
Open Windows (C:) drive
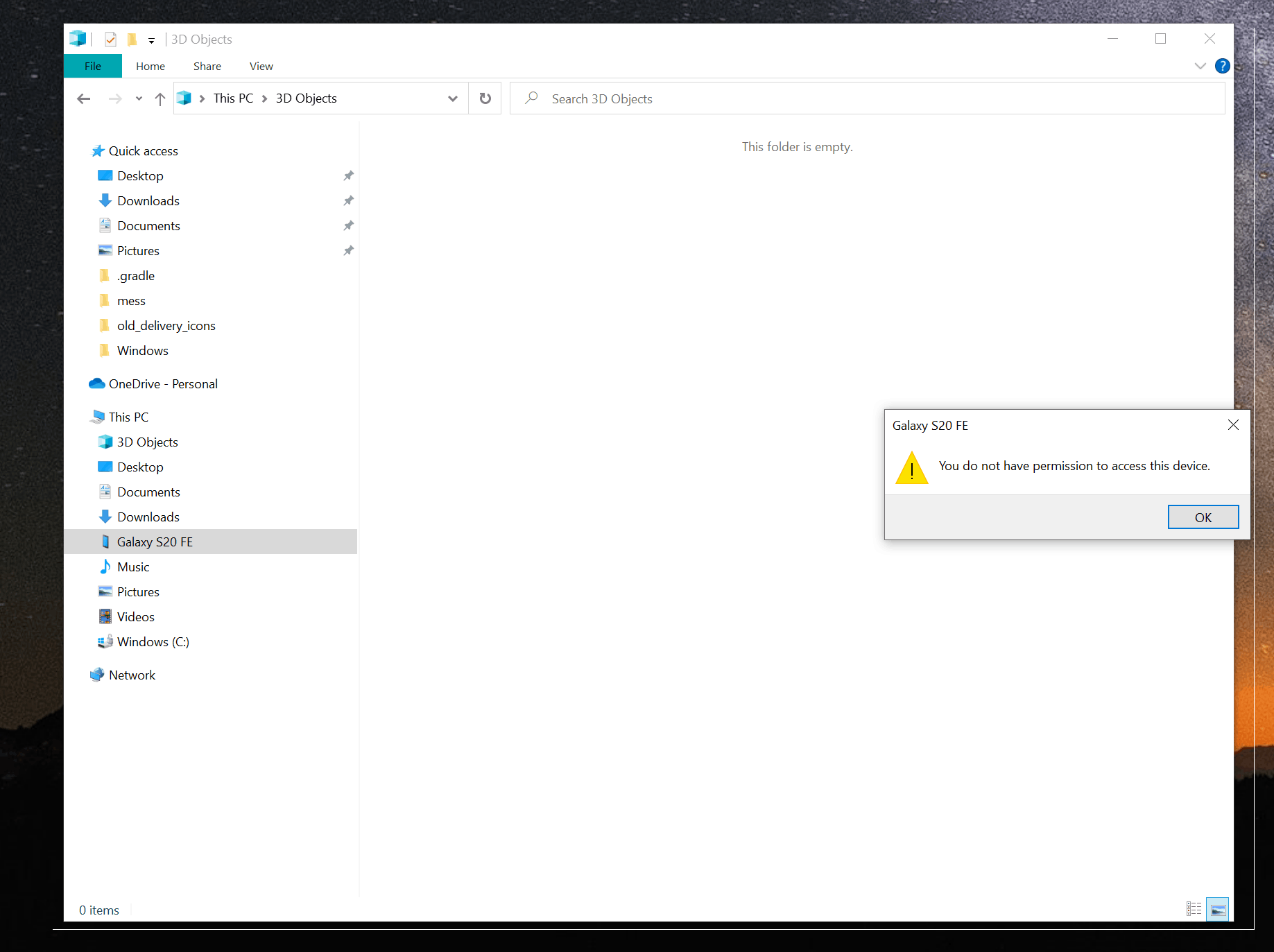pyautogui.click(x=153, y=642)
